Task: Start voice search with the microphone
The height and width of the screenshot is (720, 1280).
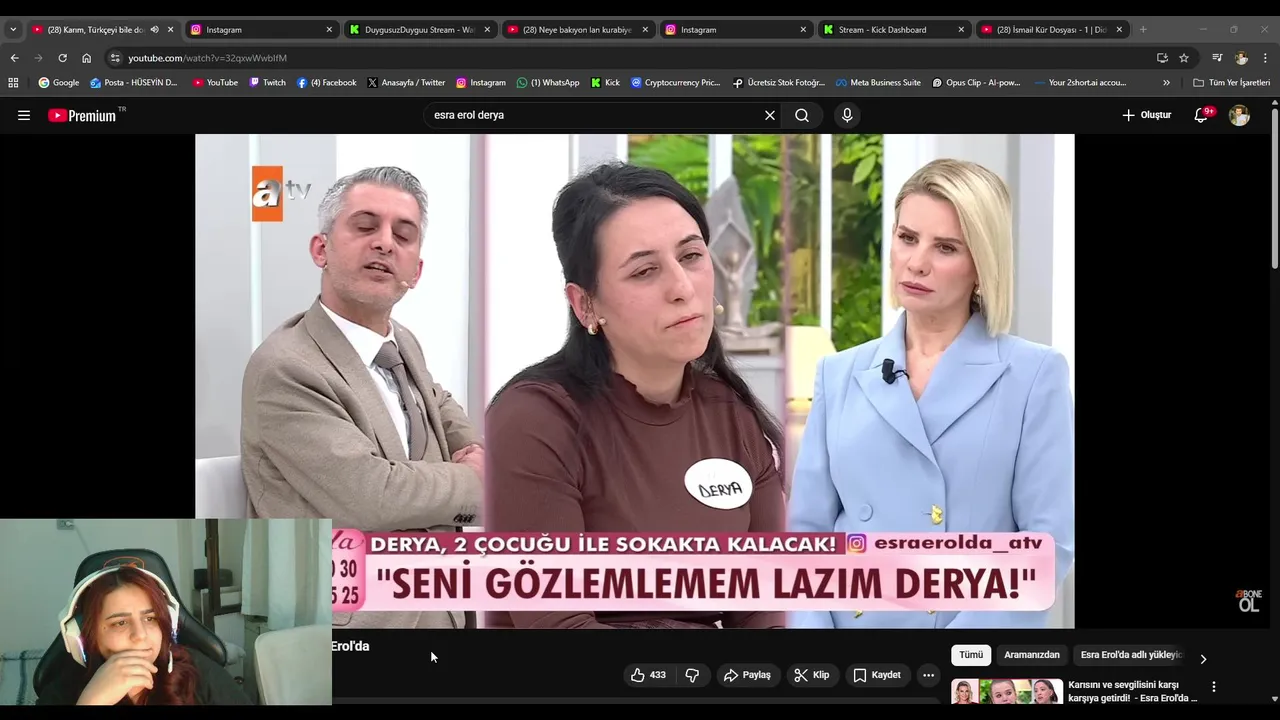Action: tap(847, 115)
